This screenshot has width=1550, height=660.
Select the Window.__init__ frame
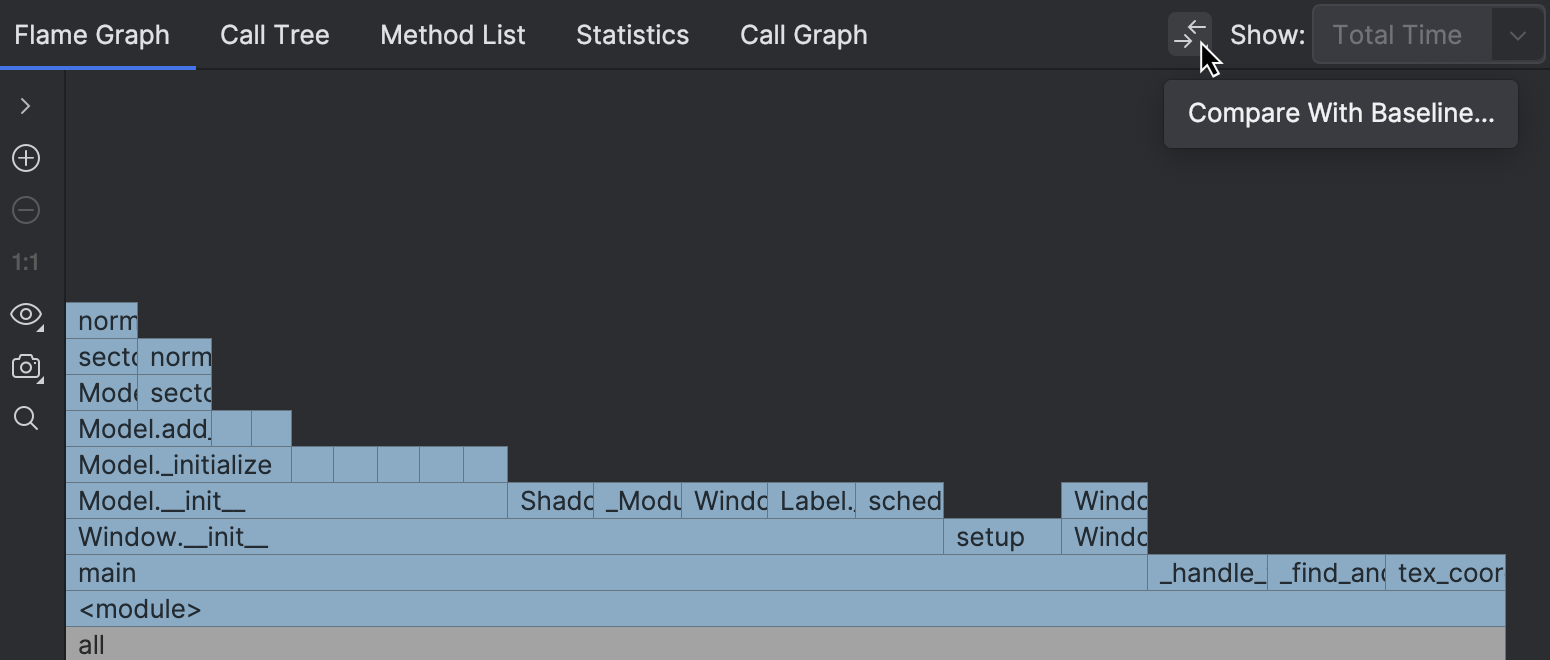[300, 537]
